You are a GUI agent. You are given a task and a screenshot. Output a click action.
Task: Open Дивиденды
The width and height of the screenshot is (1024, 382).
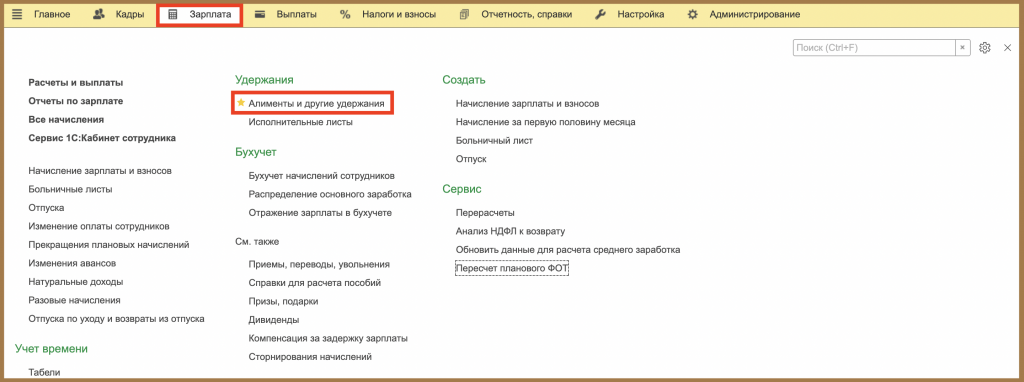click(274, 320)
